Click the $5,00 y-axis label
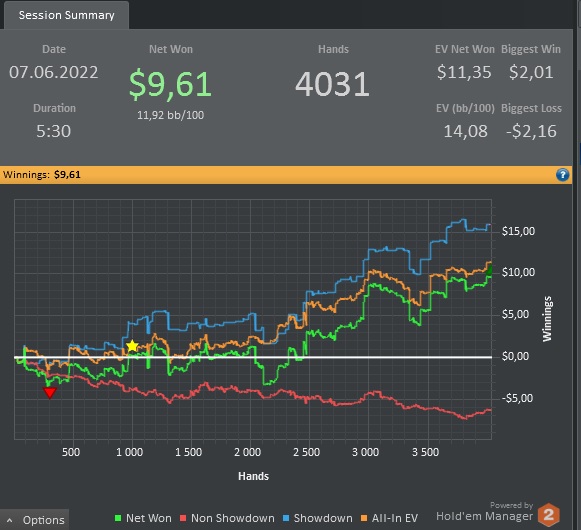This screenshot has width=581, height=530. [x=515, y=314]
